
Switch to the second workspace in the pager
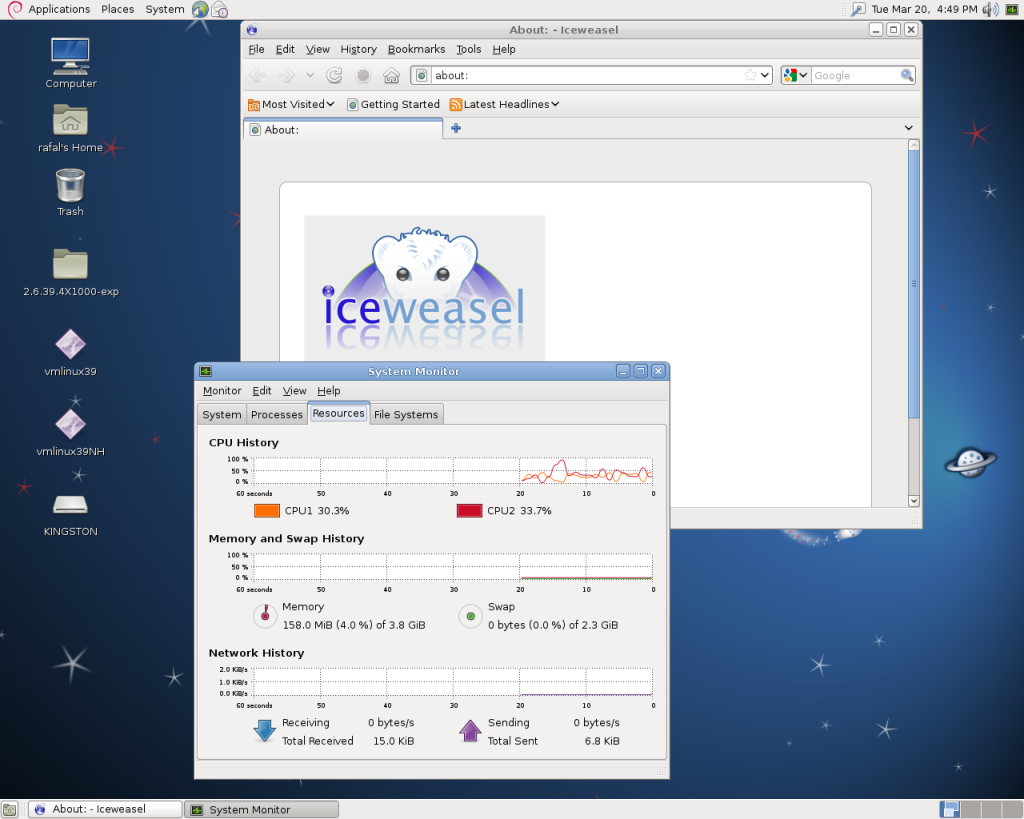(x=970, y=810)
